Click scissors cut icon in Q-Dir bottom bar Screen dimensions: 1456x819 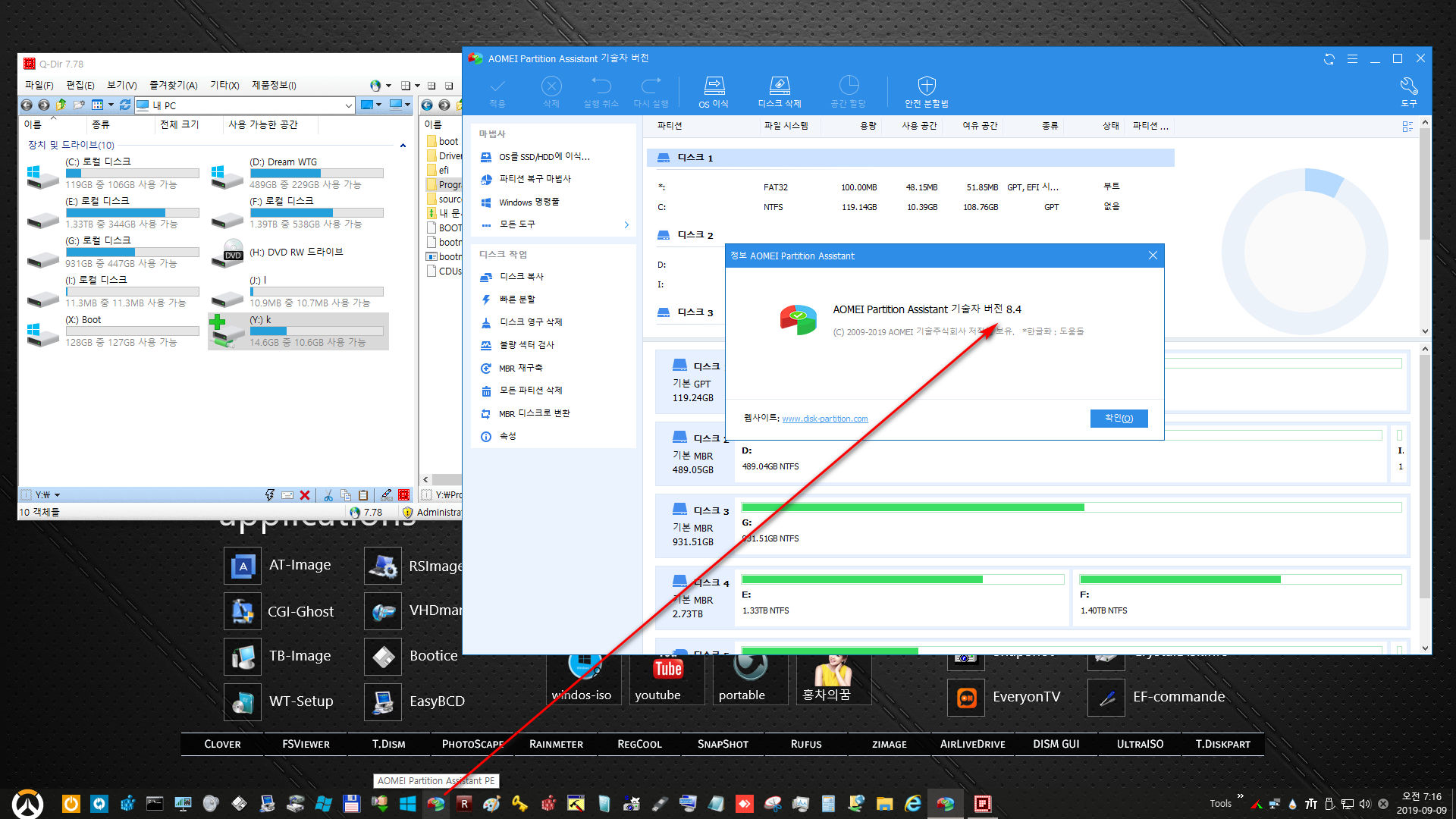(328, 495)
